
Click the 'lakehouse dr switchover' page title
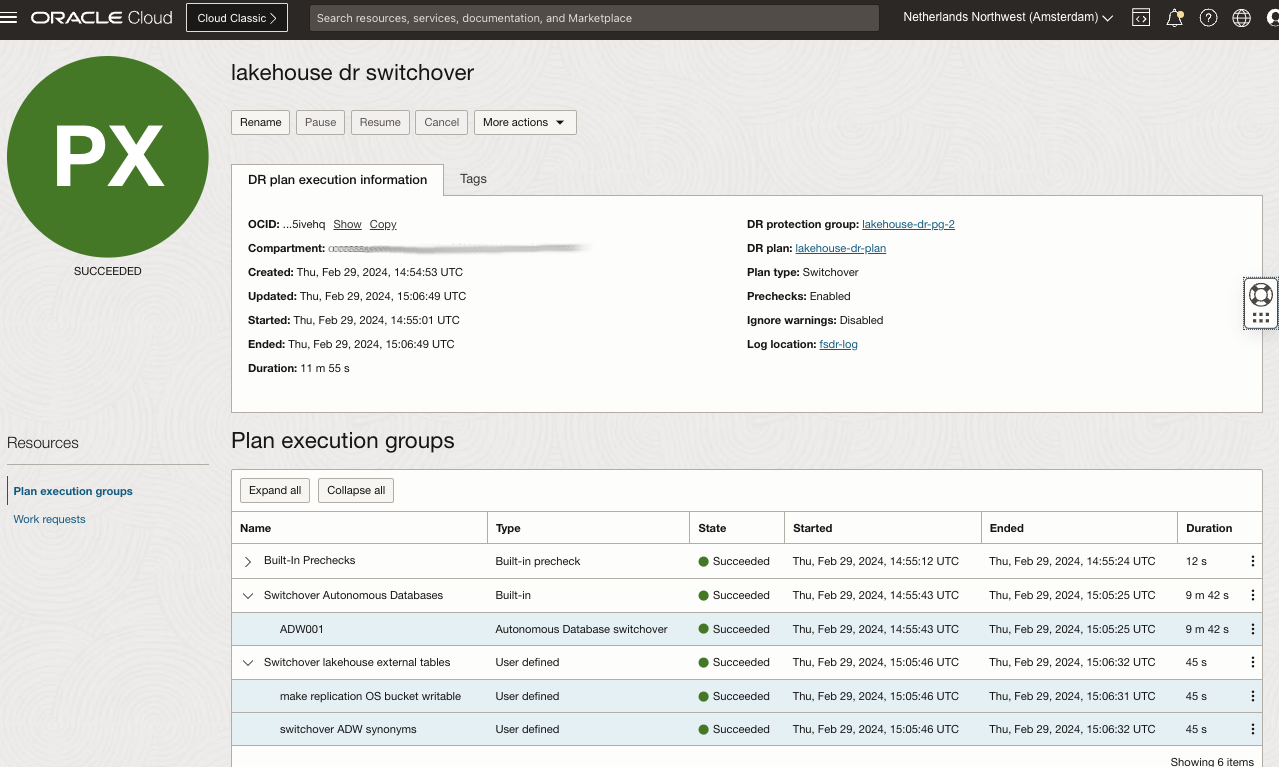click(x=352, y=73)
